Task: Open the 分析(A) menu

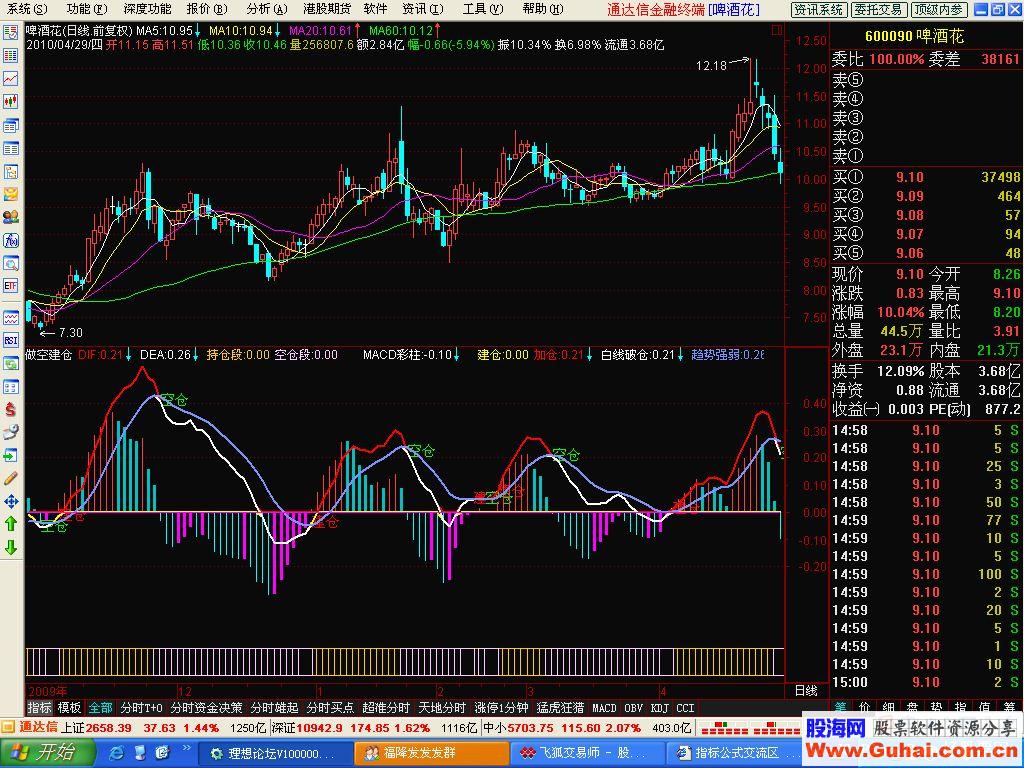Action: pyautogui.click(x=267, y=9)
